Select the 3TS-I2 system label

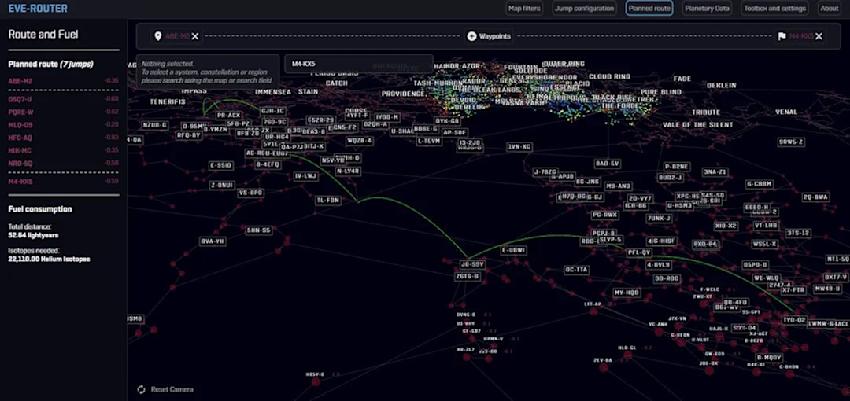[798, 233]
